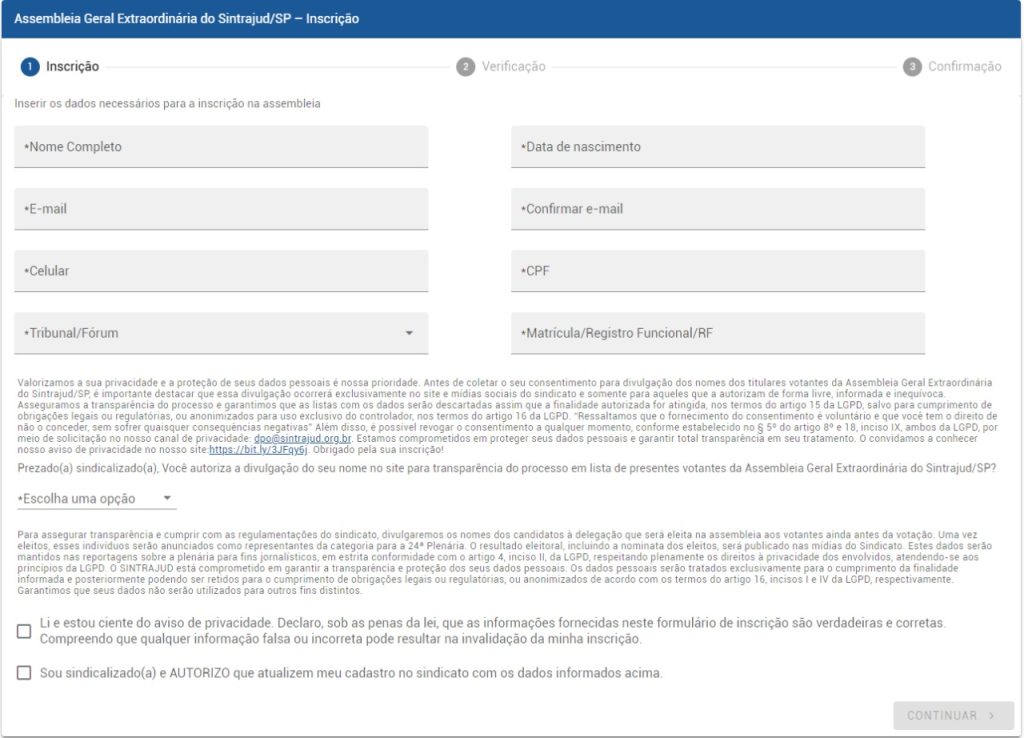Select the Confirmação step label
This screenshot has height=738, width=1024.
point(964,67)
